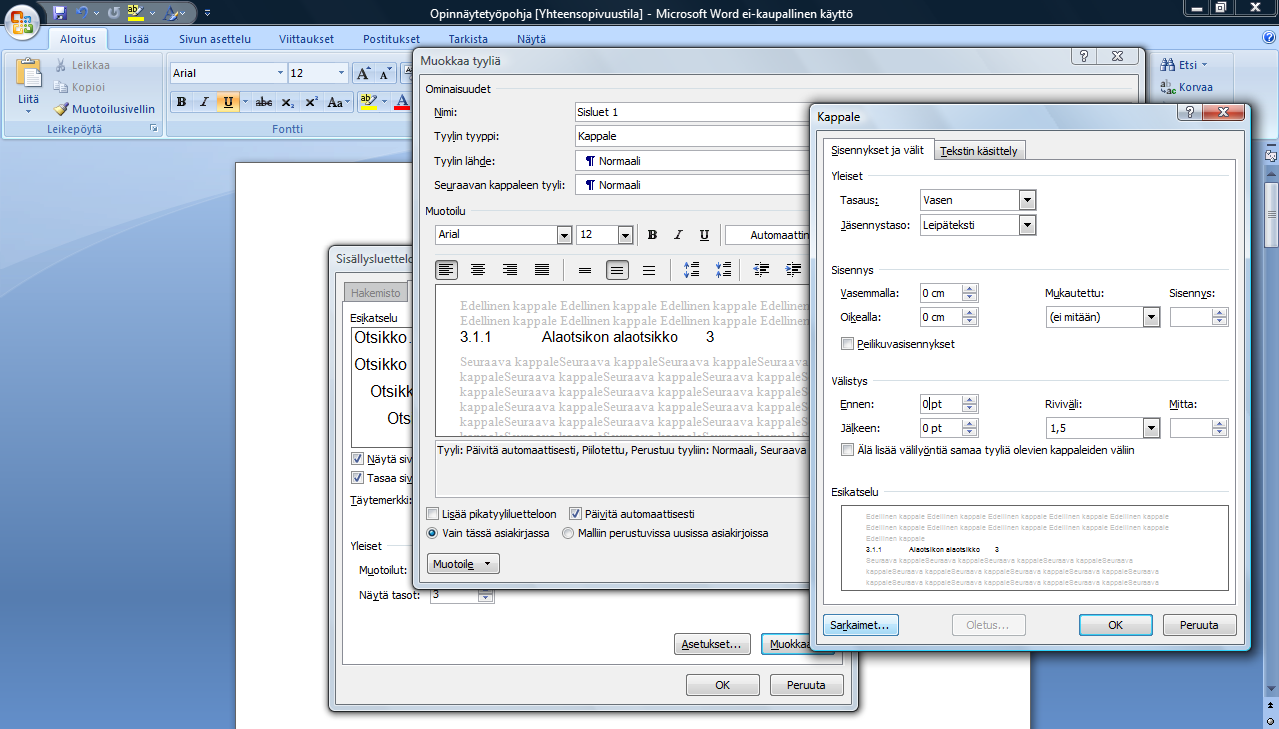
Task: Set 1.5 line spacing icon in style dialog
Action: (617, 270)
